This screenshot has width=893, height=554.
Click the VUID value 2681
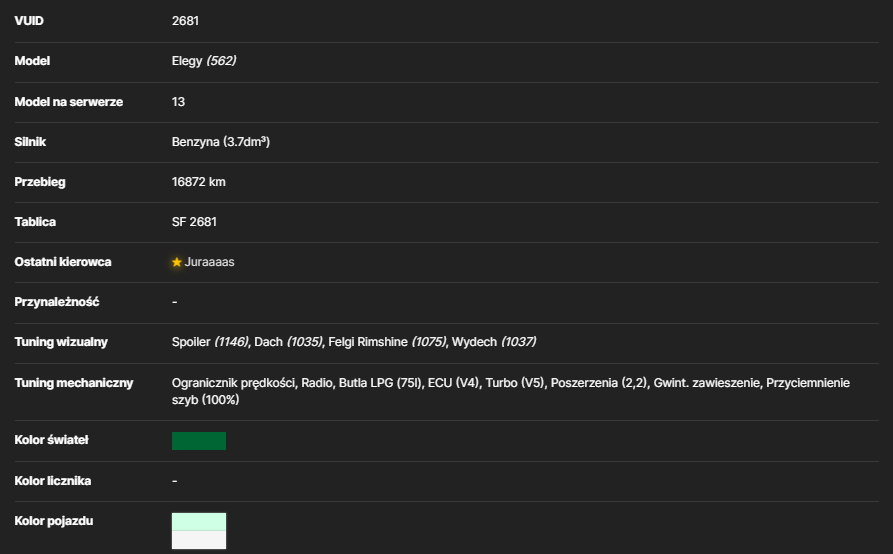pyautogui.click(x=185, y=21)
